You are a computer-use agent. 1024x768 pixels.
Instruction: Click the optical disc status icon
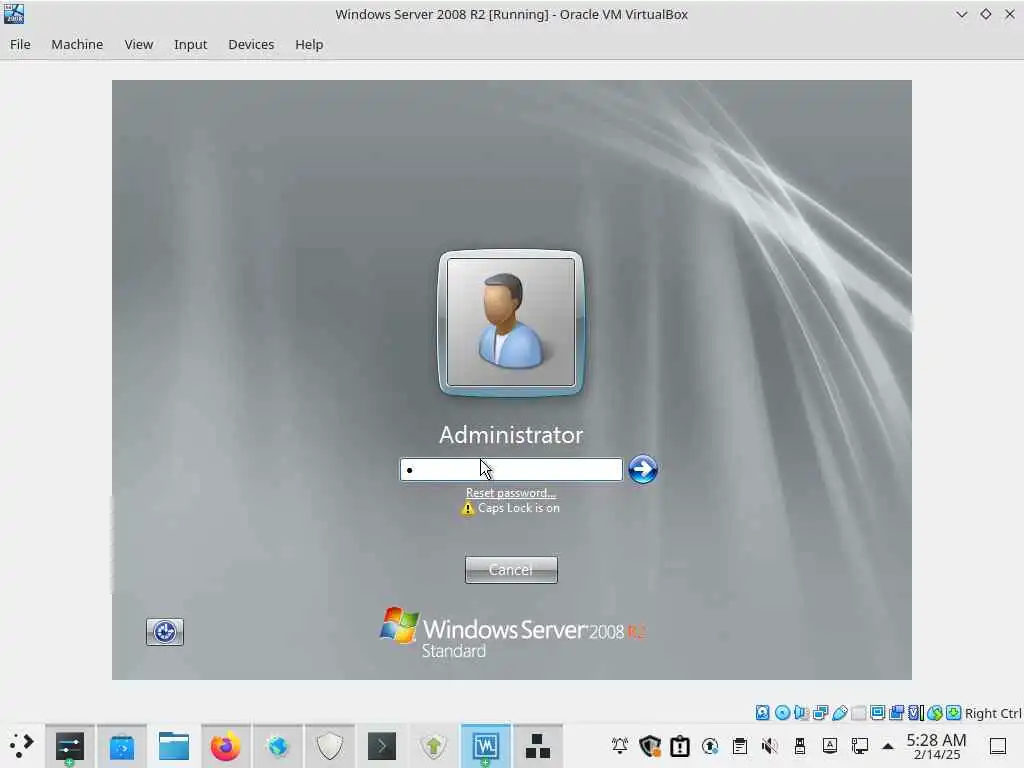(782, 712)
